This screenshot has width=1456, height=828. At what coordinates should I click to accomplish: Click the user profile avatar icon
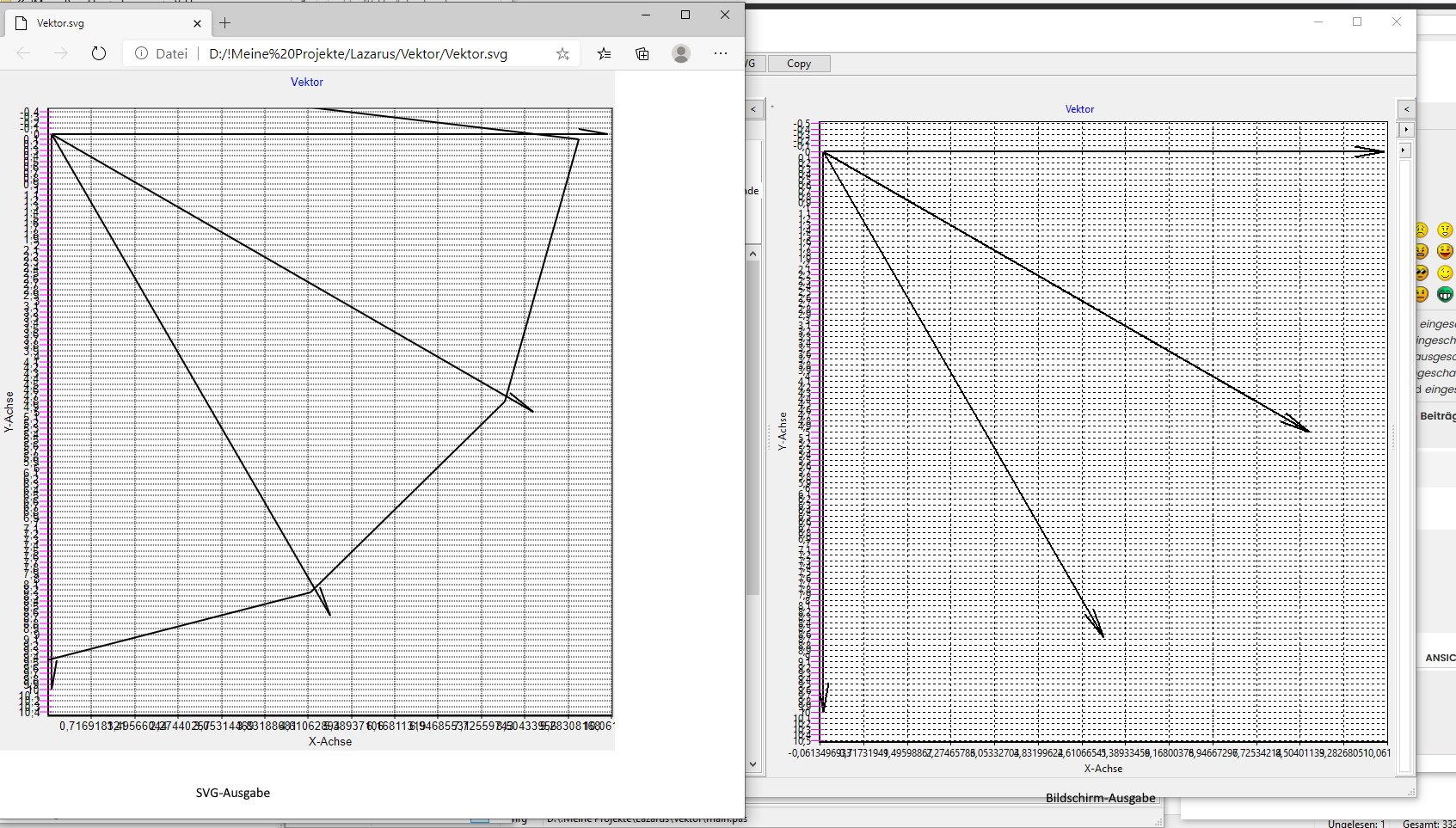[x=681, y=53]
